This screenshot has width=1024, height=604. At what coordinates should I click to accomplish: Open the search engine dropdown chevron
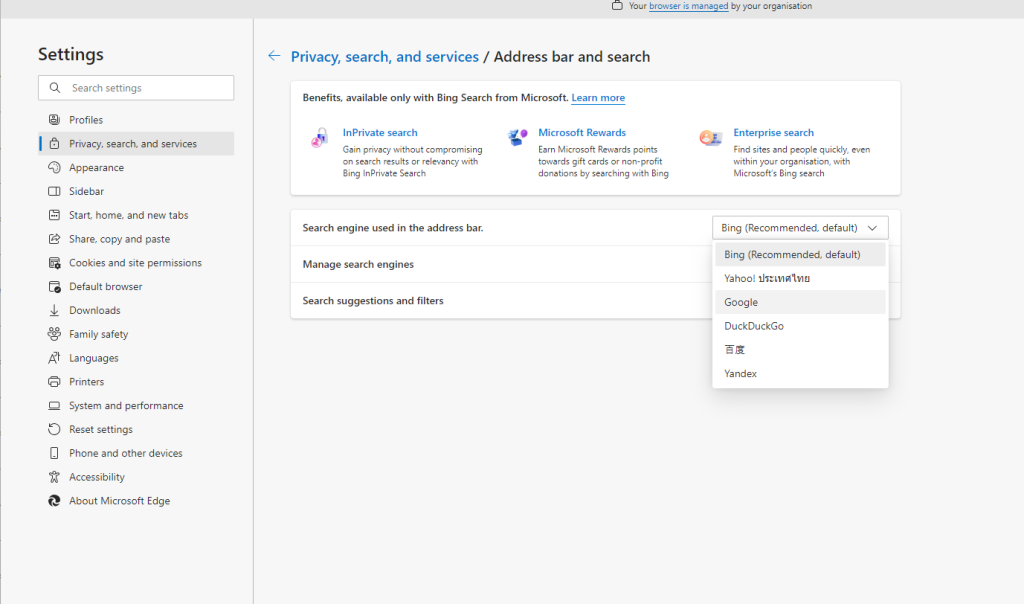872,227
